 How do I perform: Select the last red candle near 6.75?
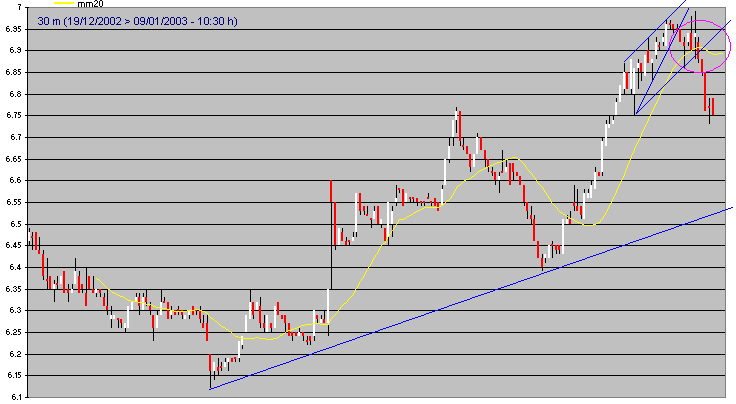pos(713,107)
